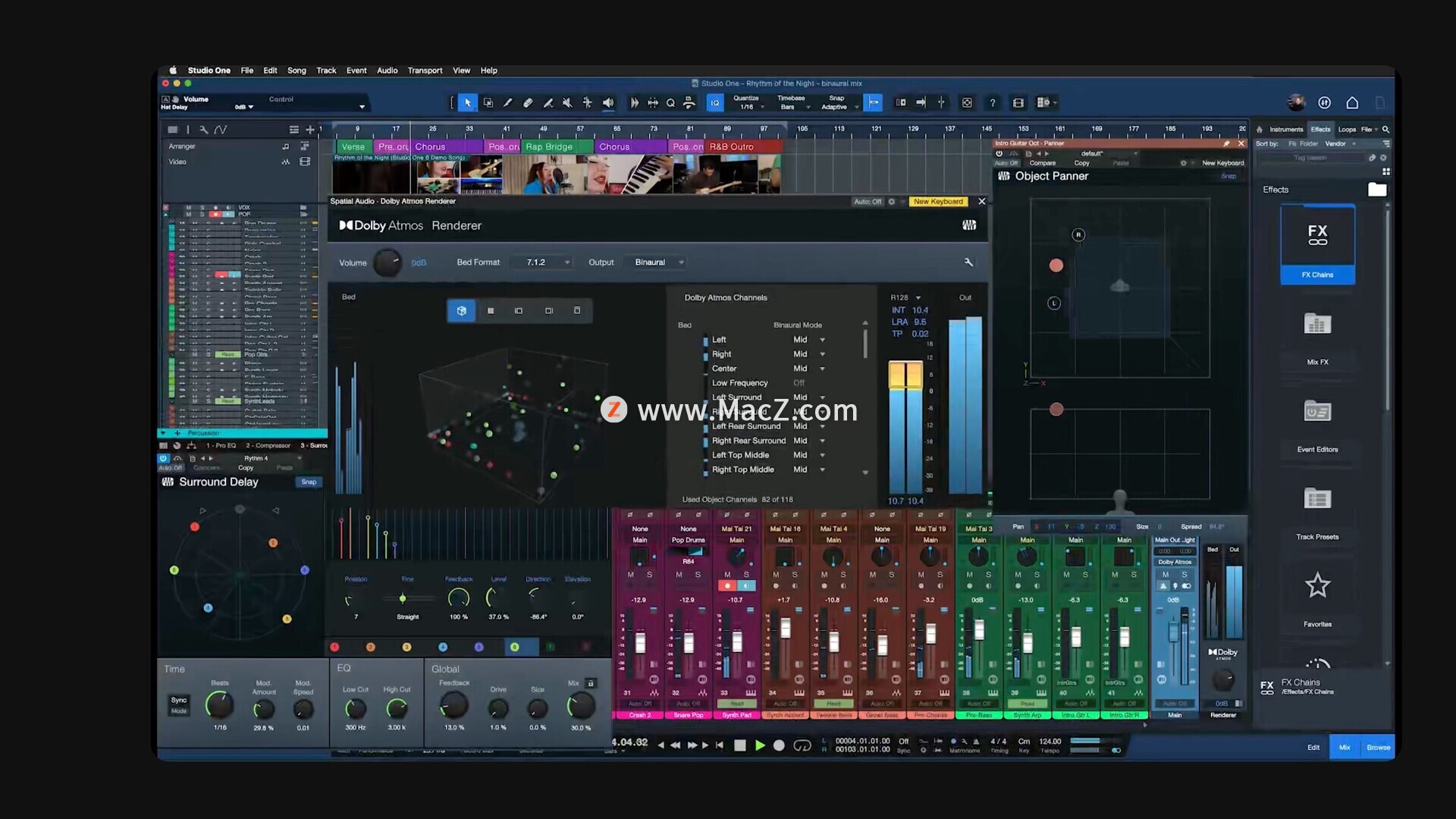
Task: Click the Play button in transport
Action: click(x=760, y=745)
